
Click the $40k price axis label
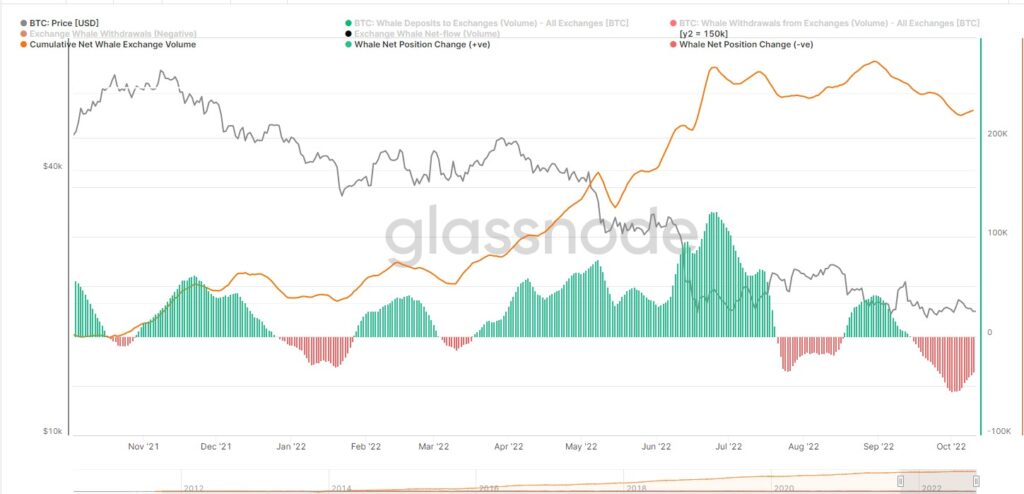point(51,167)
